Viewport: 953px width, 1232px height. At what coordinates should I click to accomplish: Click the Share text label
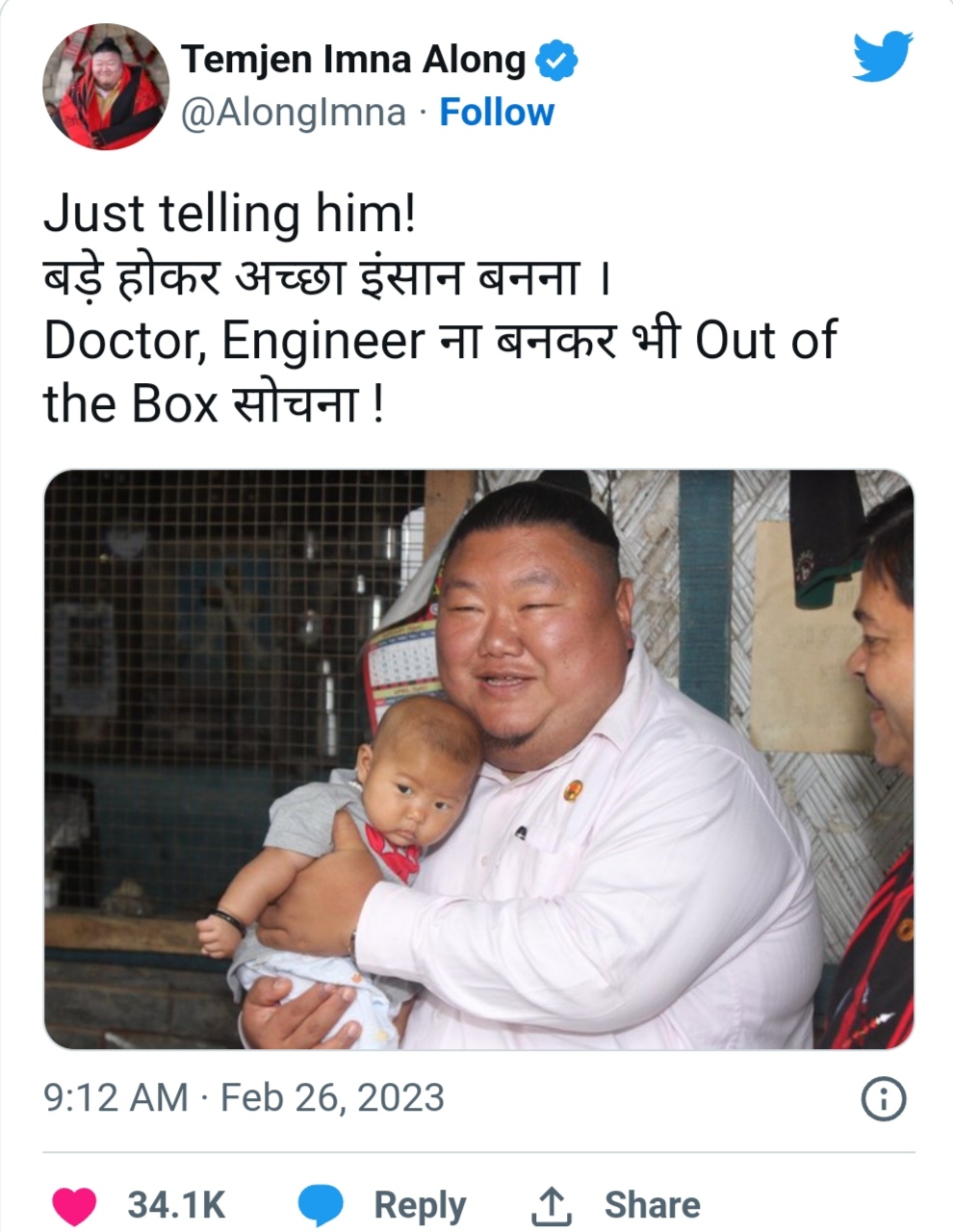[x=652, y=1205]
